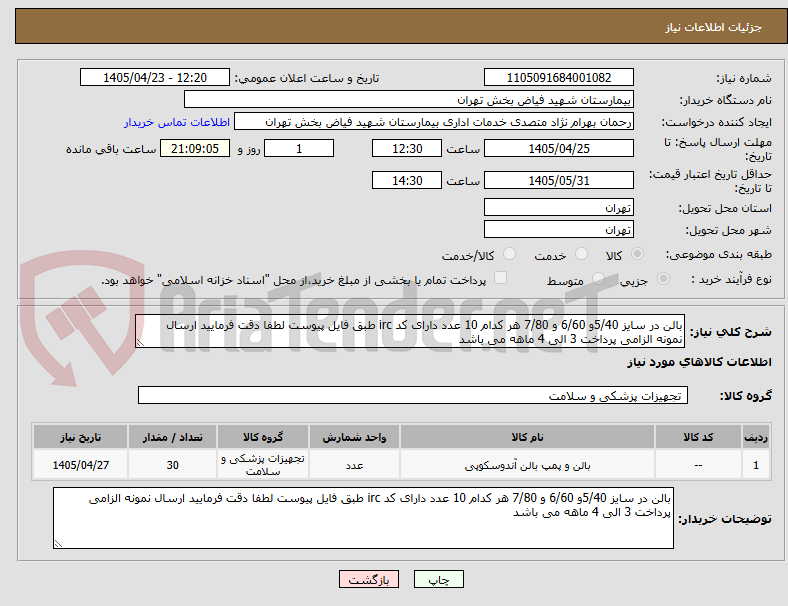Click the remaining days field showing 1
Image resolution: width=788 pixels, height=606 pixels.
[x=299, y=148]
